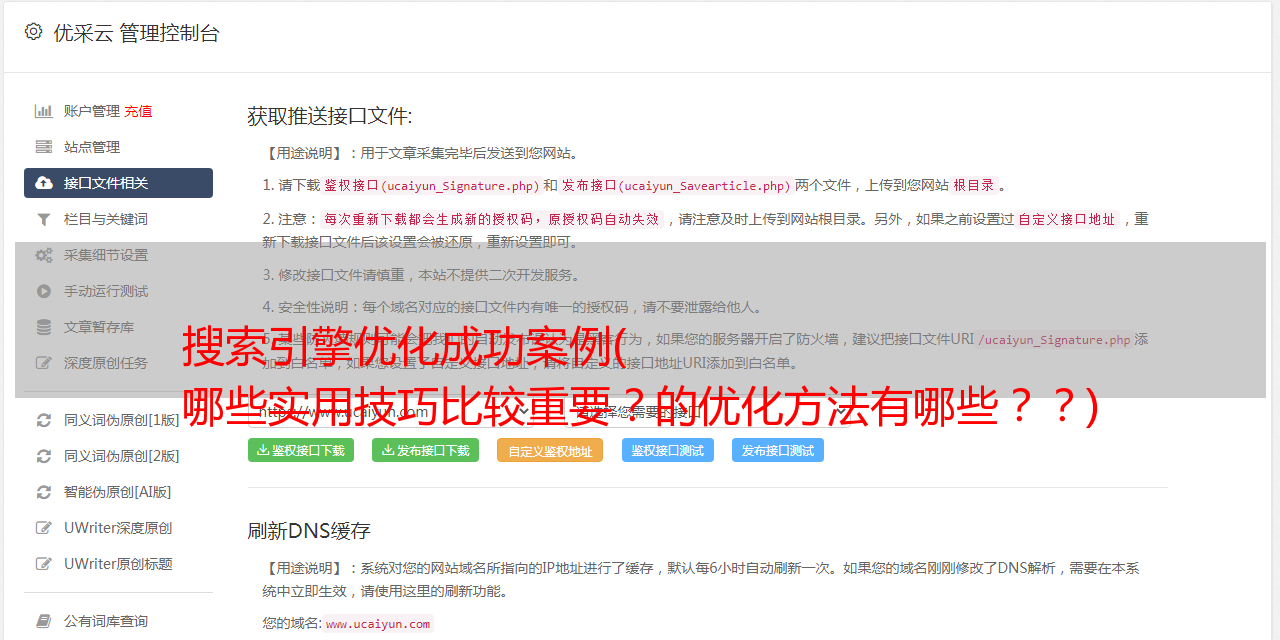Image resolution: width=1280 pixels, height=640 pixels.
Task: Open 账户管理 via its bar chart icon
Action: pos(44,111)
